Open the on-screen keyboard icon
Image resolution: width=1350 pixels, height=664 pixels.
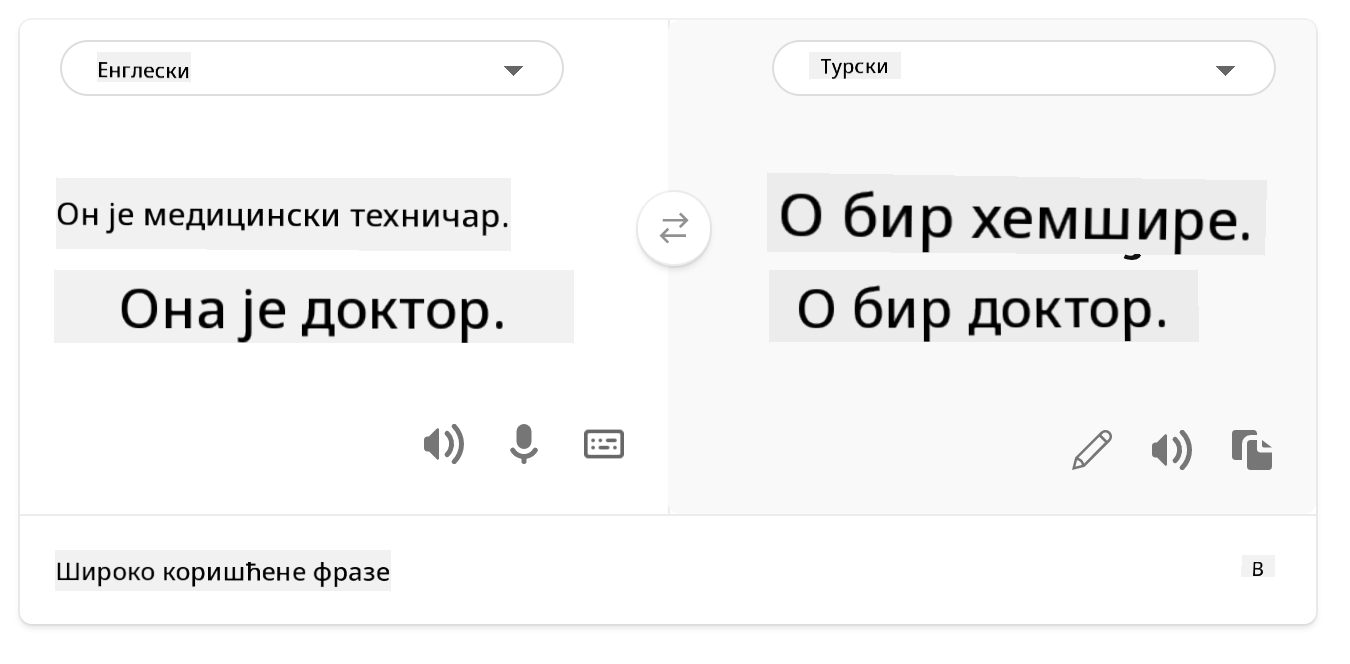click(604, 443)
